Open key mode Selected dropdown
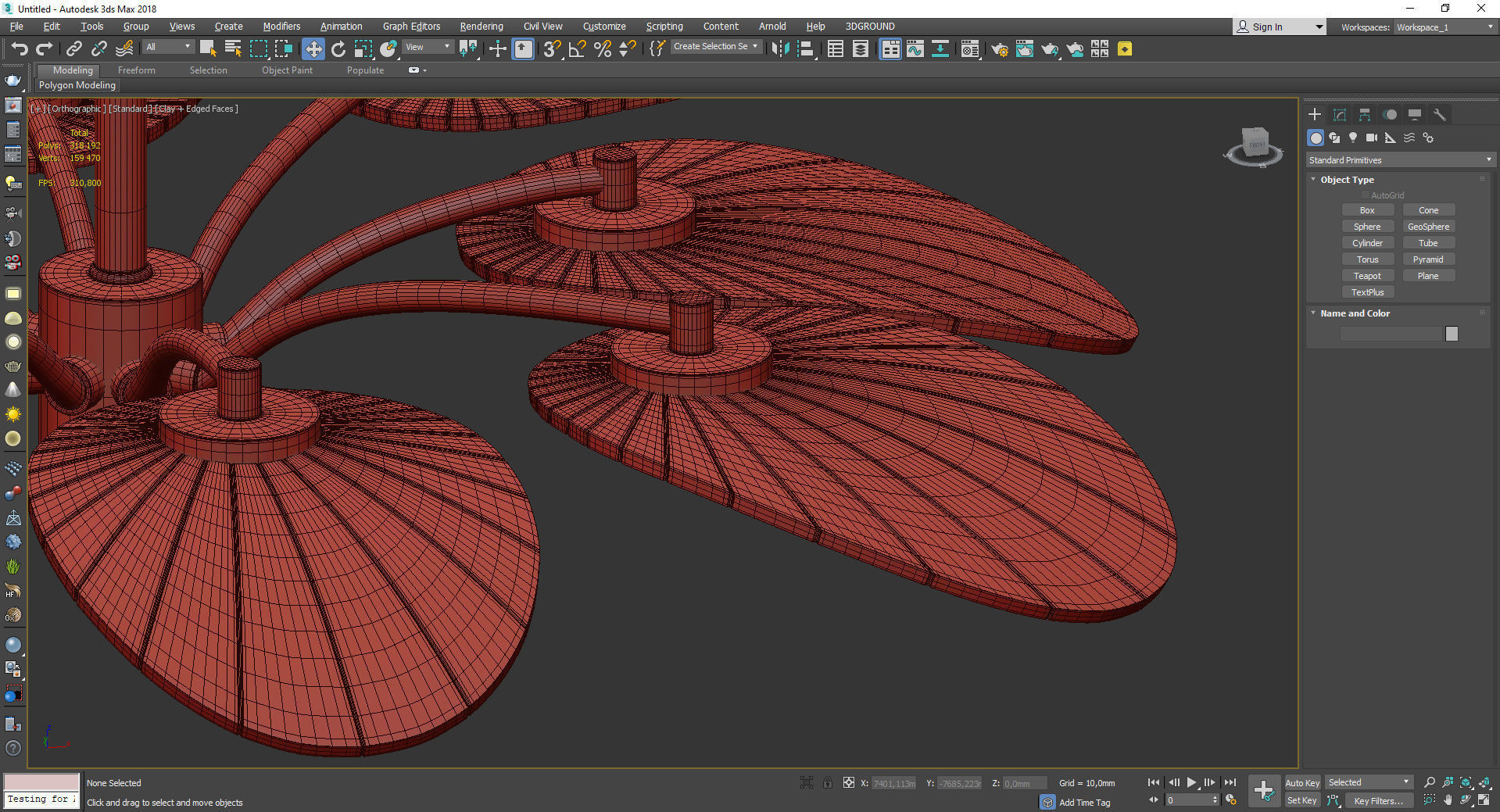This screenshot has width=1500, height=812. click(x=1369, y=782)
